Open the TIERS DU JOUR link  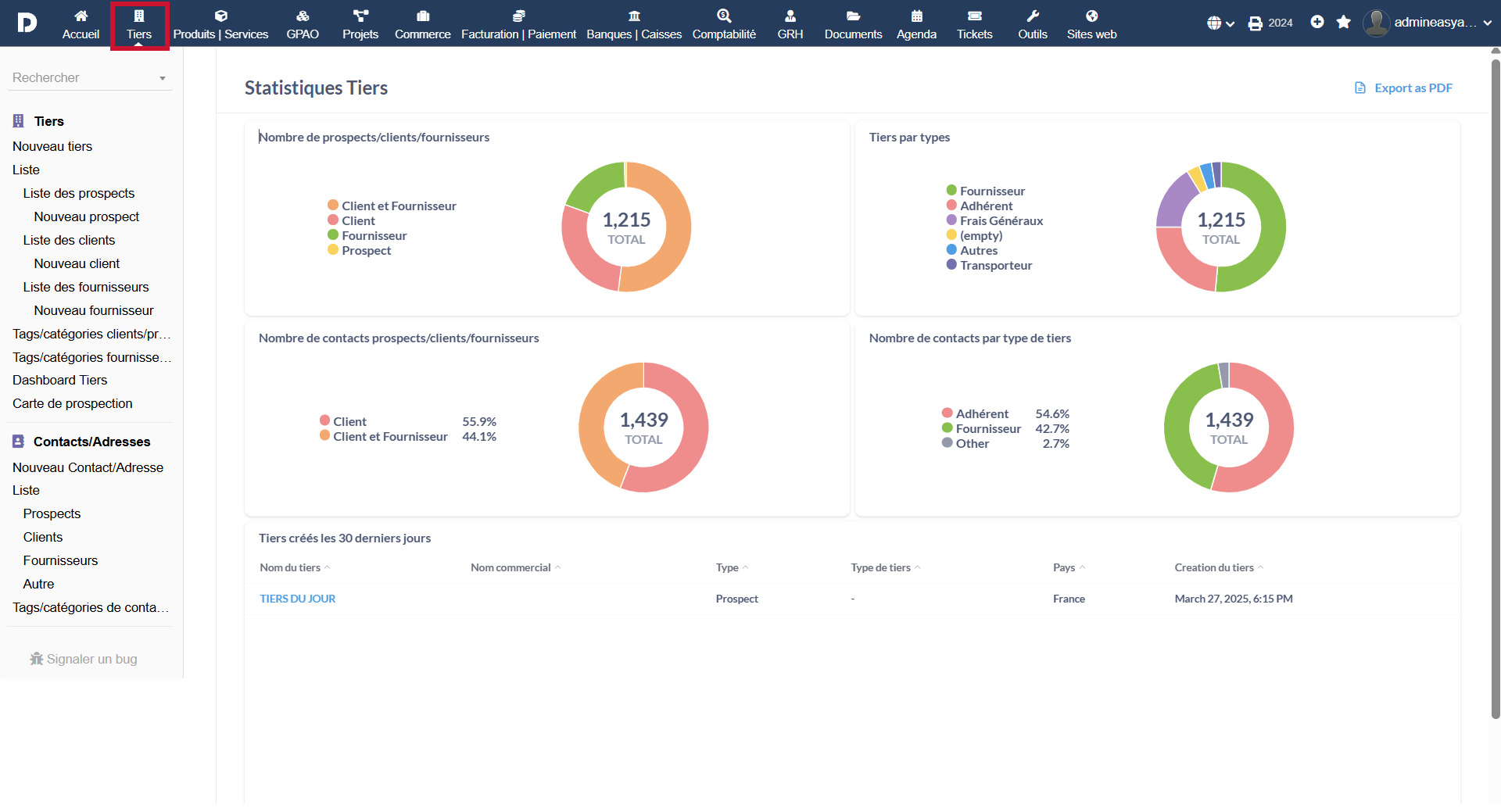click(297, 599)
